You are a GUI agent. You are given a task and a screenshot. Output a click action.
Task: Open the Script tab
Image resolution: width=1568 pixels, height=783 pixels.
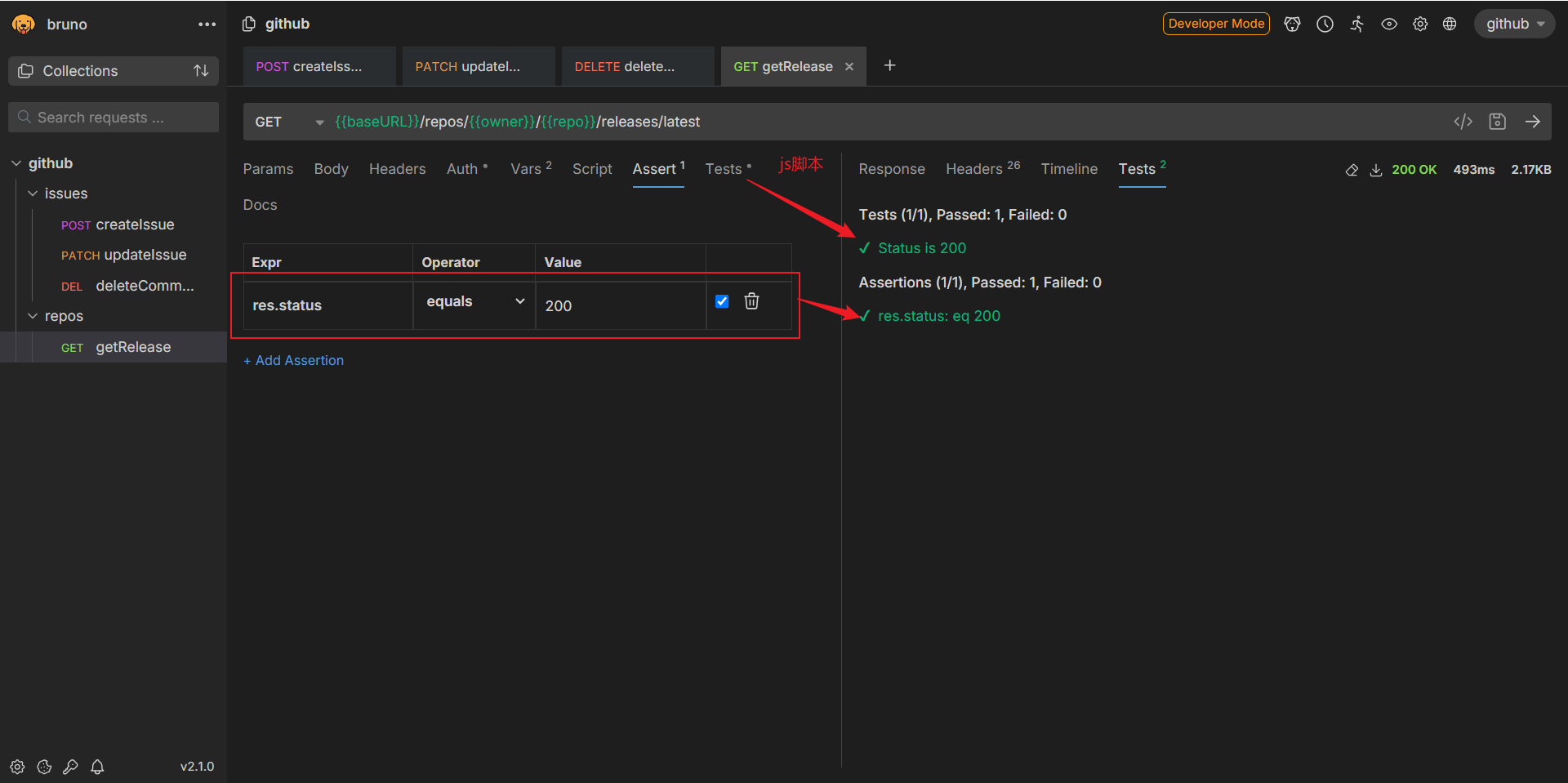pyautogui.click(x=592, y=169)
